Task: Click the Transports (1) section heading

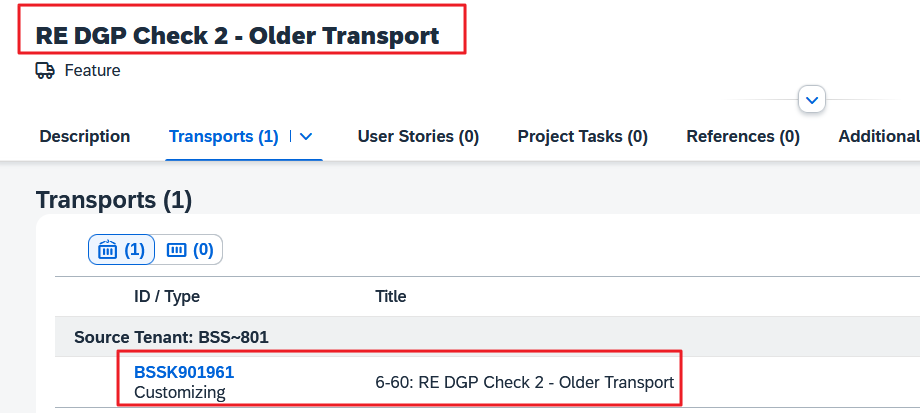Action: click(113, 199)
